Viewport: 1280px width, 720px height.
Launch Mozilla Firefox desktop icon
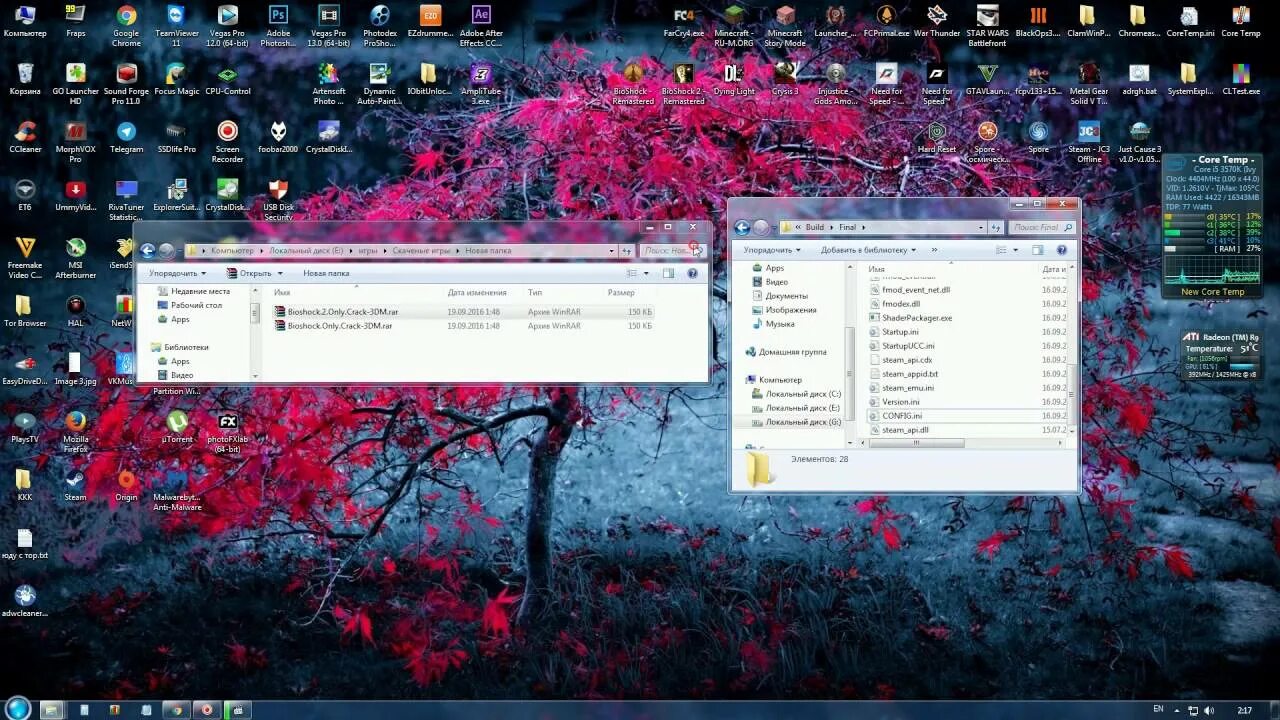pyautogui.click(x=75, y=432)
